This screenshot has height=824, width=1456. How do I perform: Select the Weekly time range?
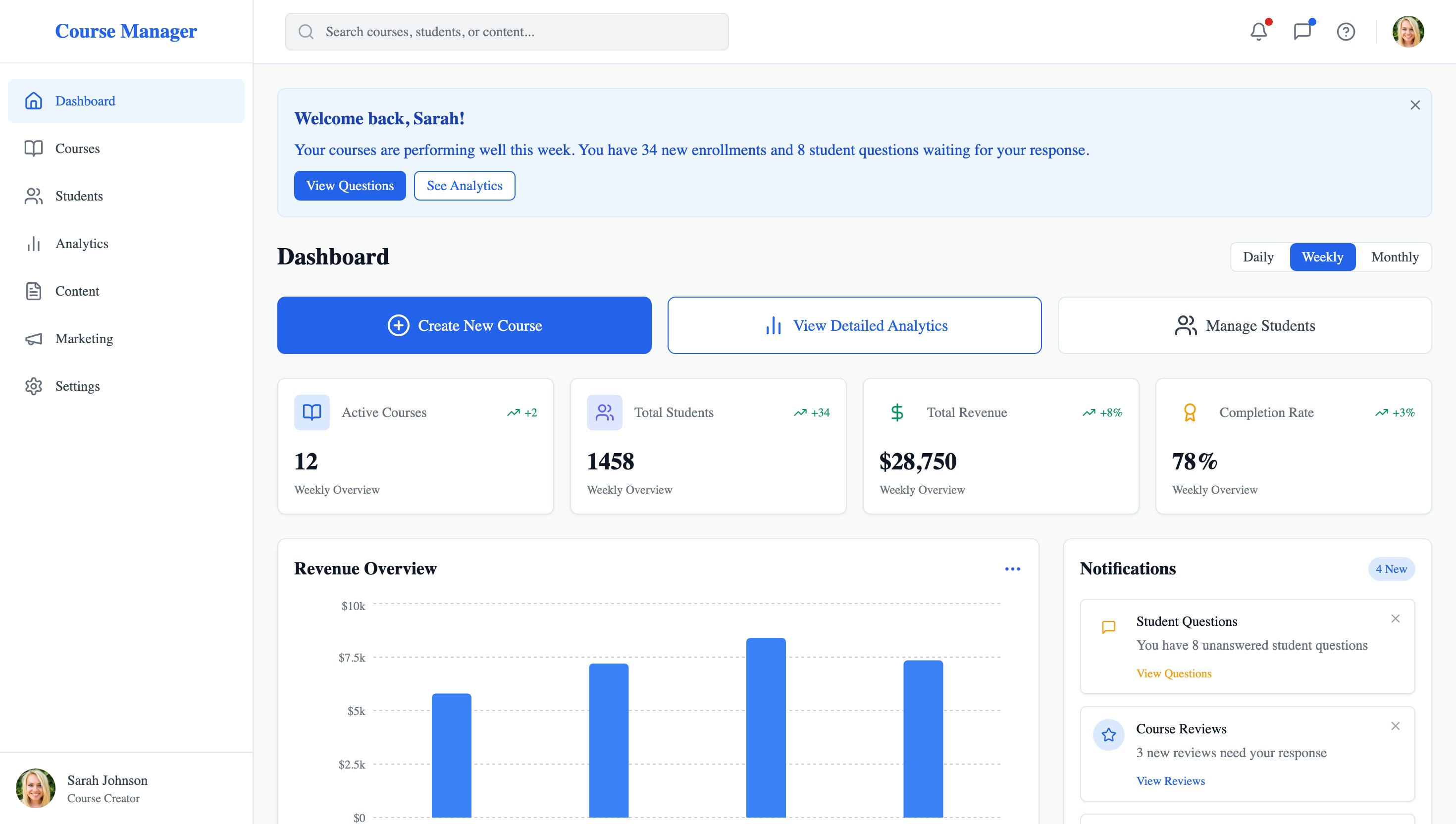pos(1322,257)
